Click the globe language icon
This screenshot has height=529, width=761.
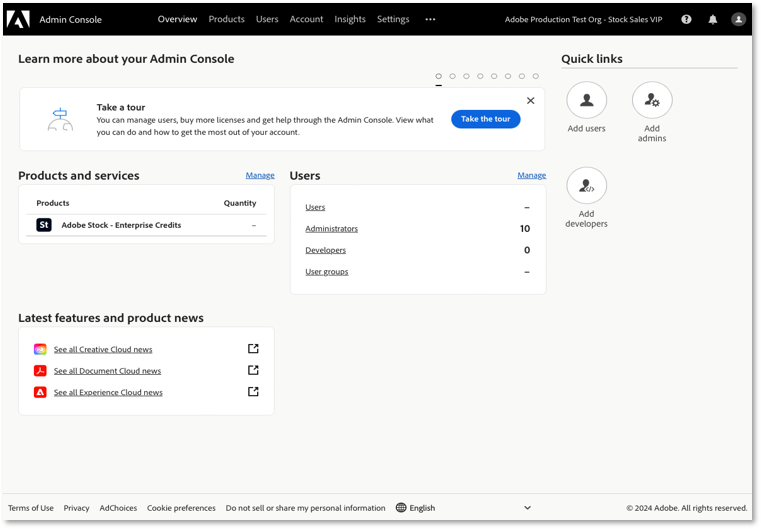coord(401,508)
